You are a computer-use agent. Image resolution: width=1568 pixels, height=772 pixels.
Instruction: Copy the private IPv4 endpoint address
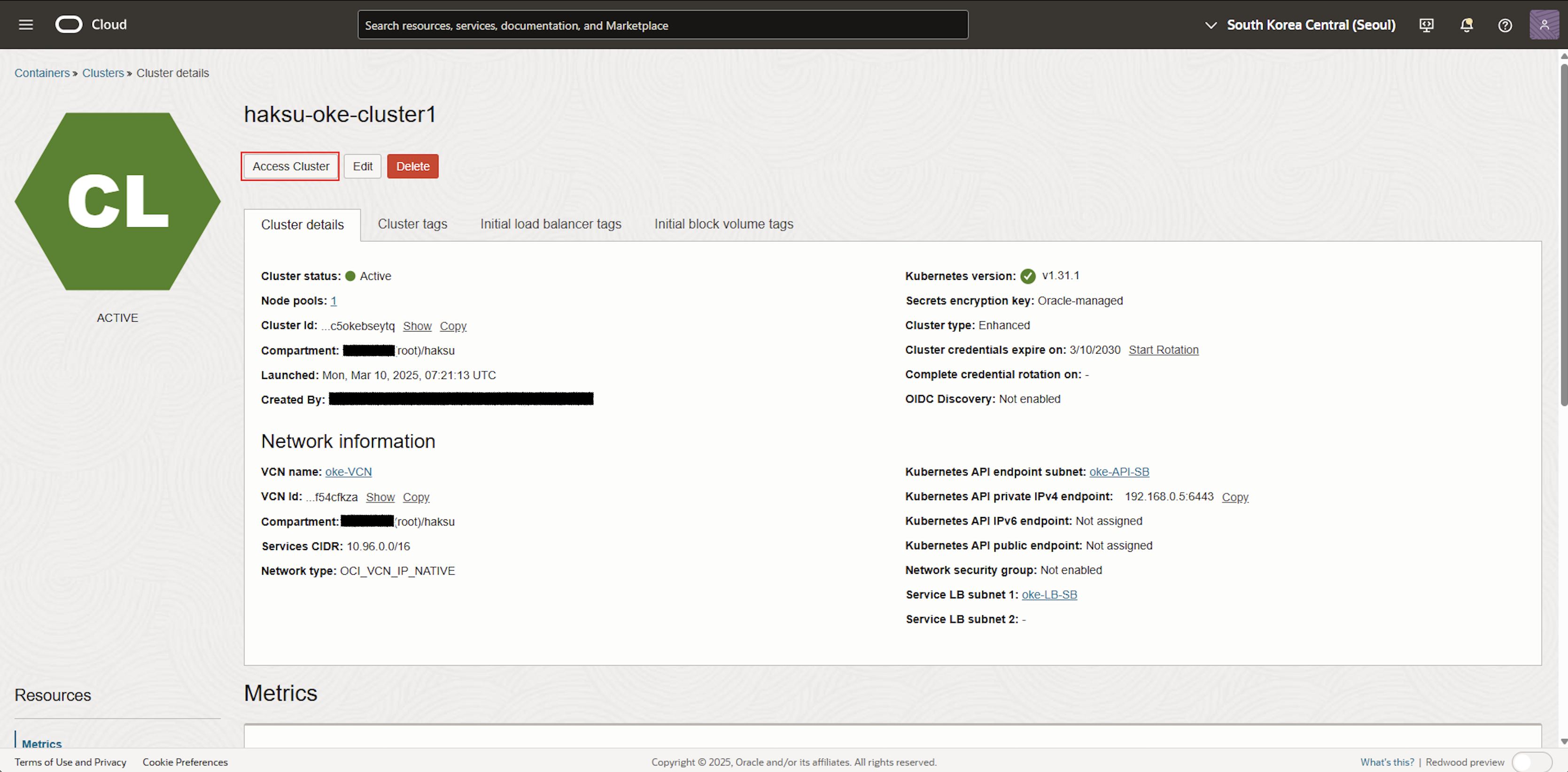[1234, 497]
